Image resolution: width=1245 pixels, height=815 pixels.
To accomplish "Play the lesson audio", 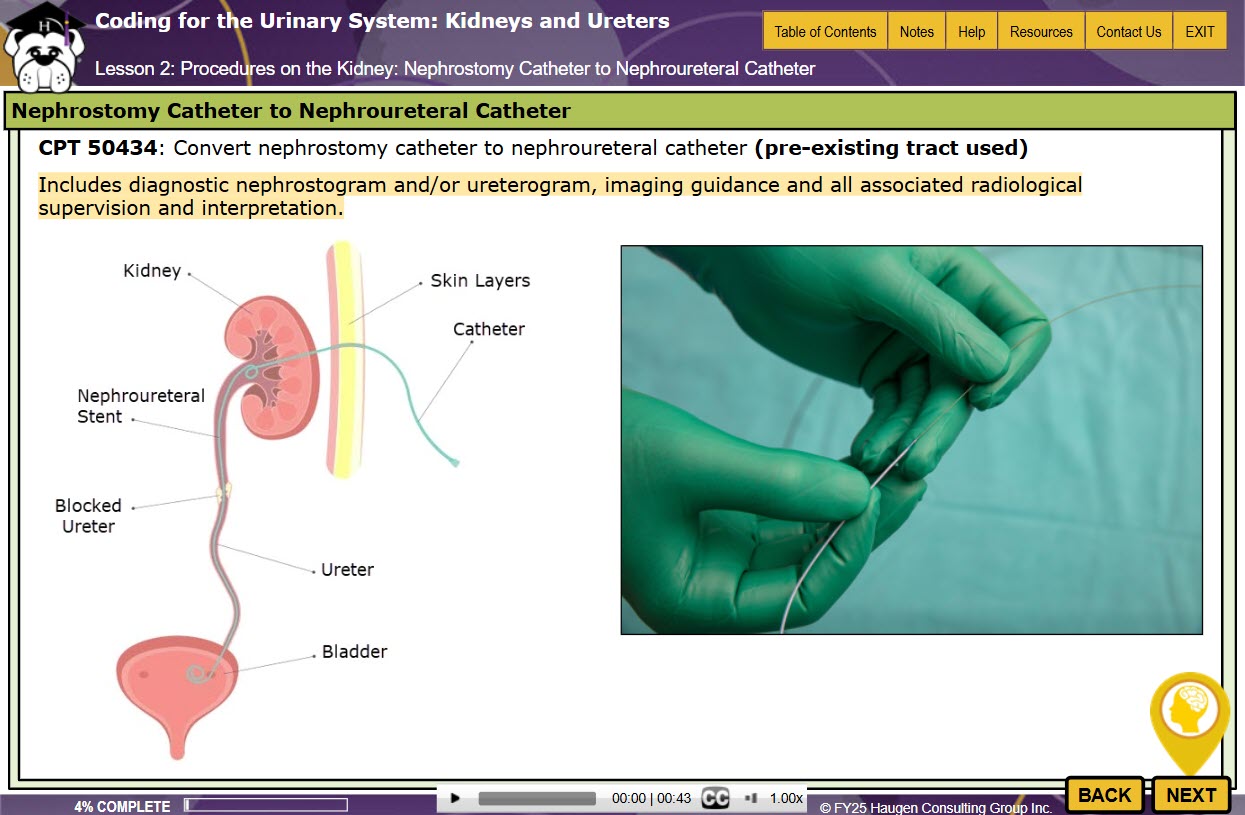I will pos(456,798).
